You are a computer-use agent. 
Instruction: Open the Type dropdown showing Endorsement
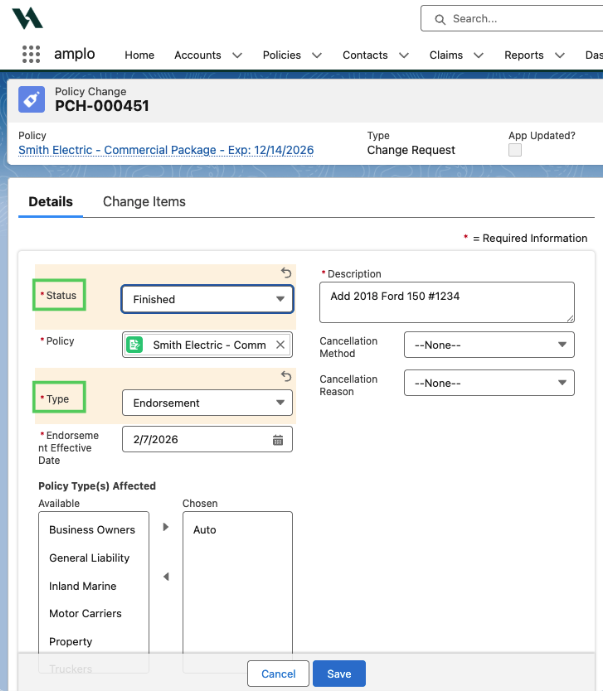pos(207,403)
